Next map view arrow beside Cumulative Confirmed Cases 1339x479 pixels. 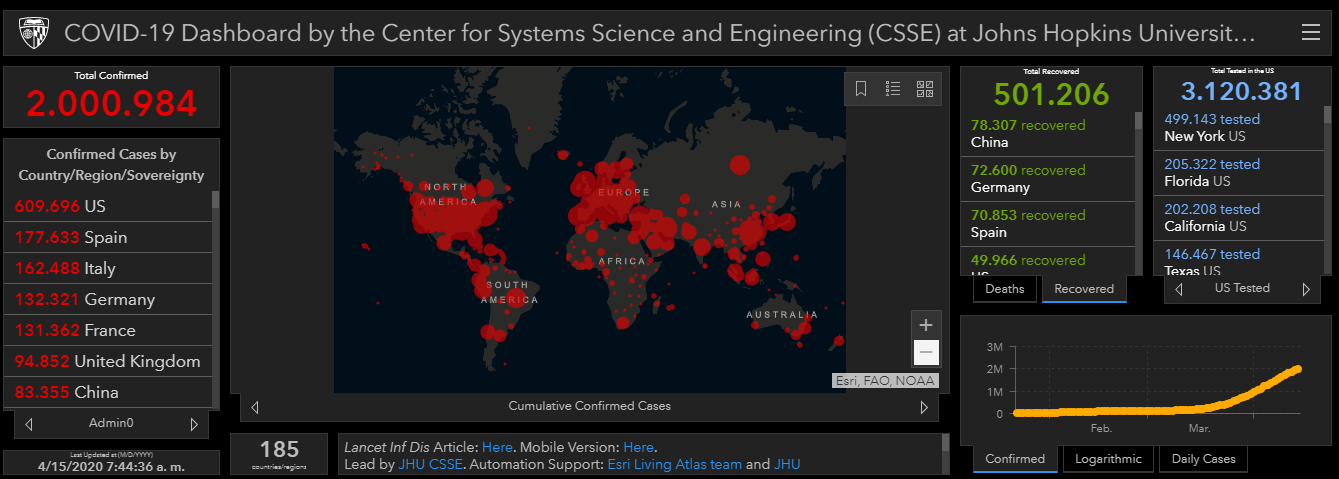click(x=924, y=407)
